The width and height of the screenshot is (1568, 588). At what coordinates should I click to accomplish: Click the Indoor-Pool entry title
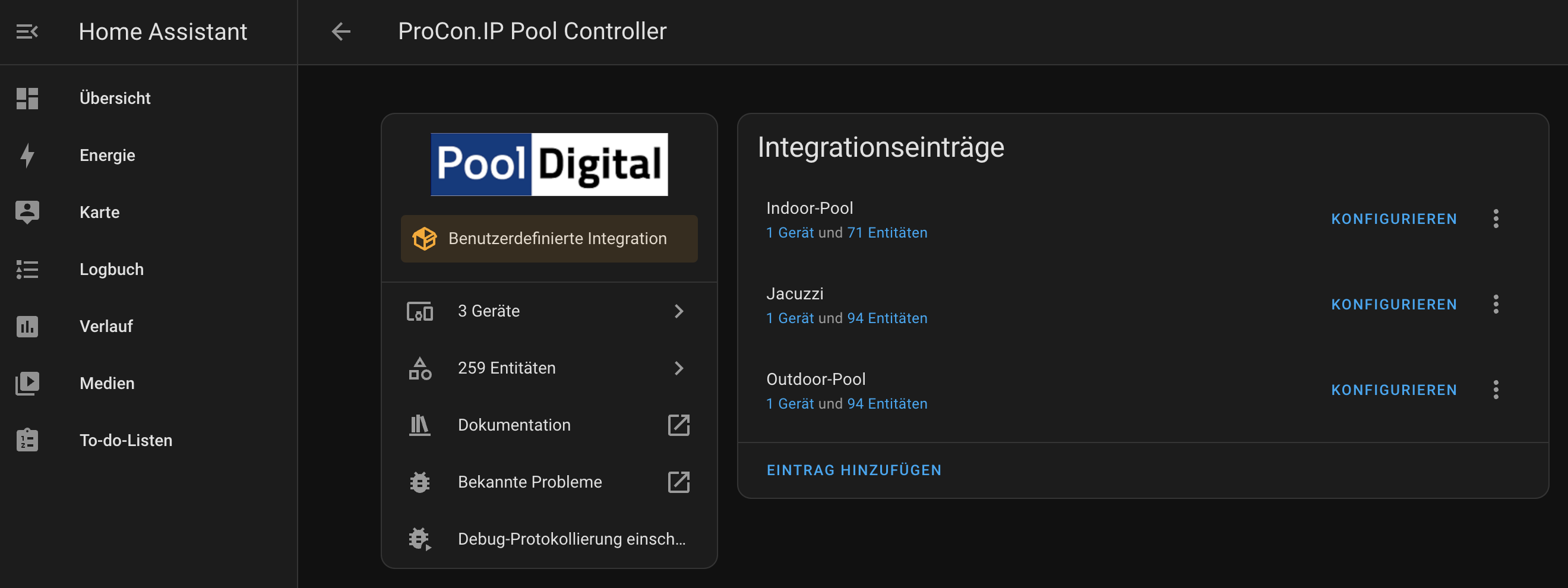tap(810, 208)
